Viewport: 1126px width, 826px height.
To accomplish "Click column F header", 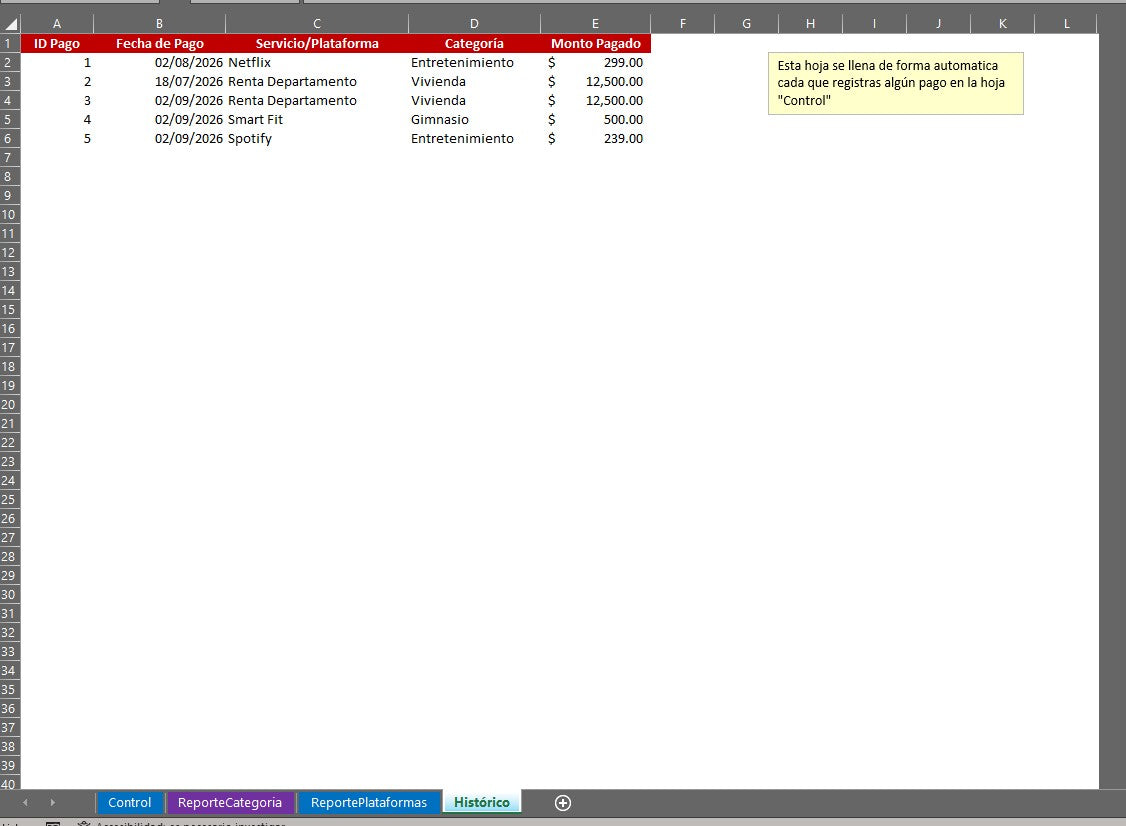I will (683, 24).
